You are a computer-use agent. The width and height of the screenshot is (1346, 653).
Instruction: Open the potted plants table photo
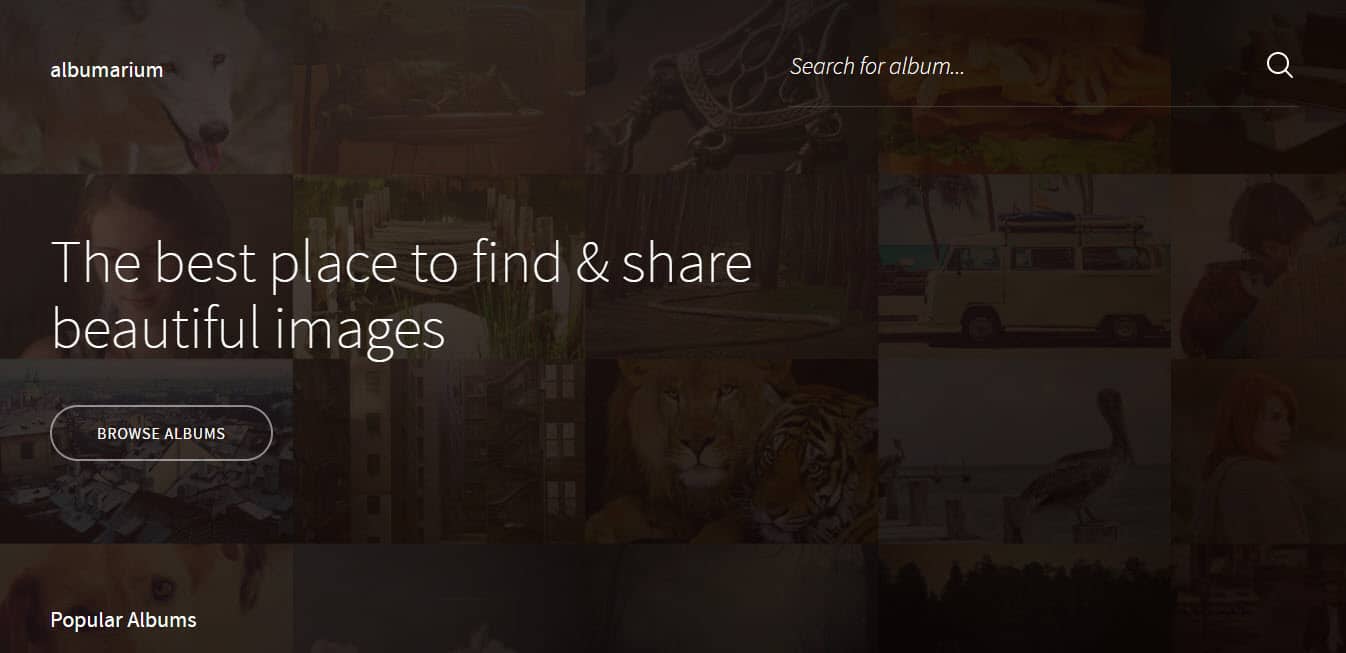[x=439, y=87]
